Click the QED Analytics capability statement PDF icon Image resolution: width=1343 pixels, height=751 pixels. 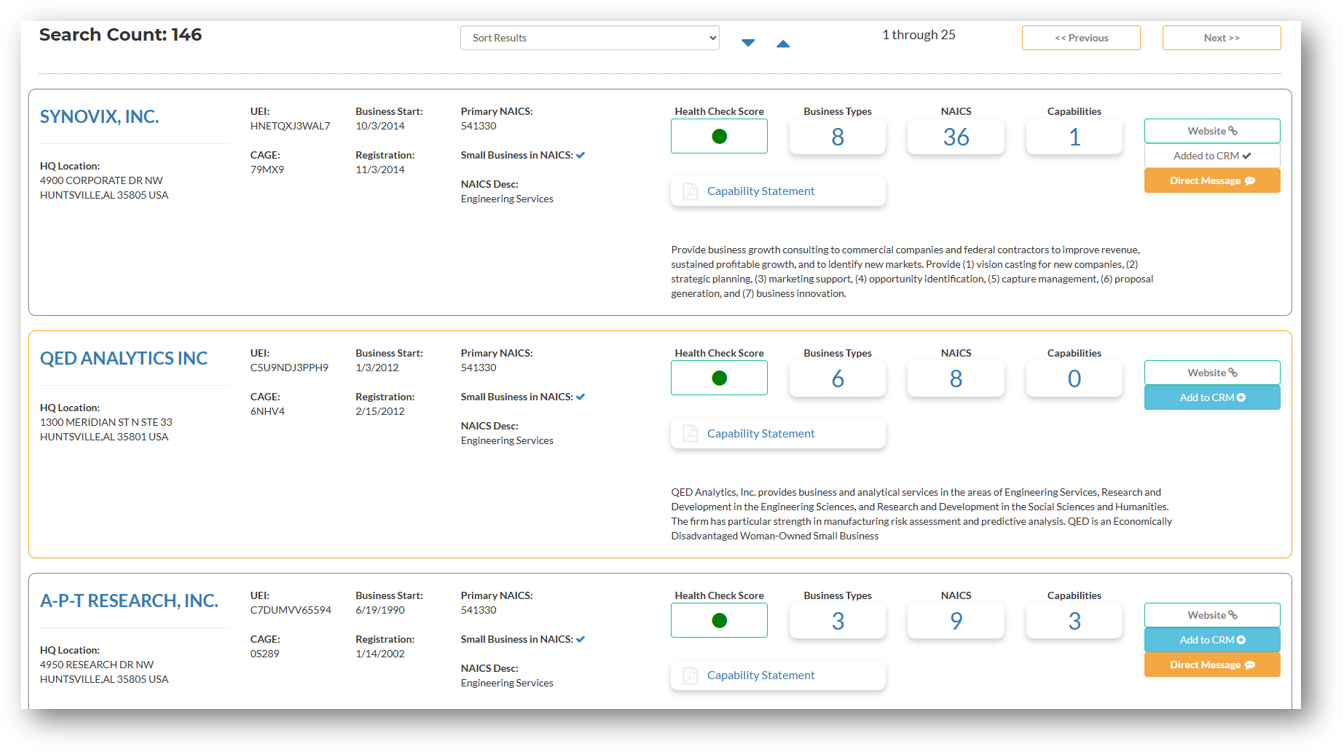pos(690,433)
